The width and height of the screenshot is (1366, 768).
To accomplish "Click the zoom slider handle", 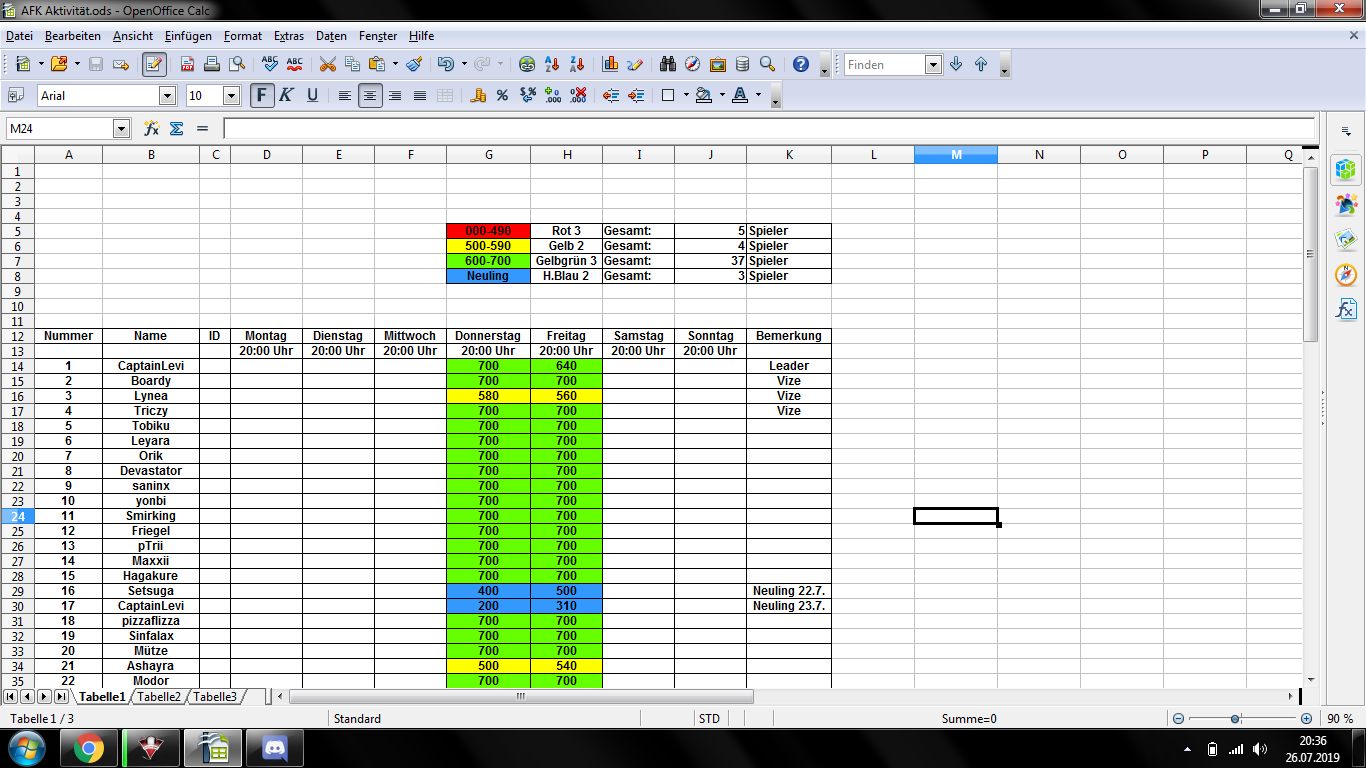I will [x=1236, y=719].
